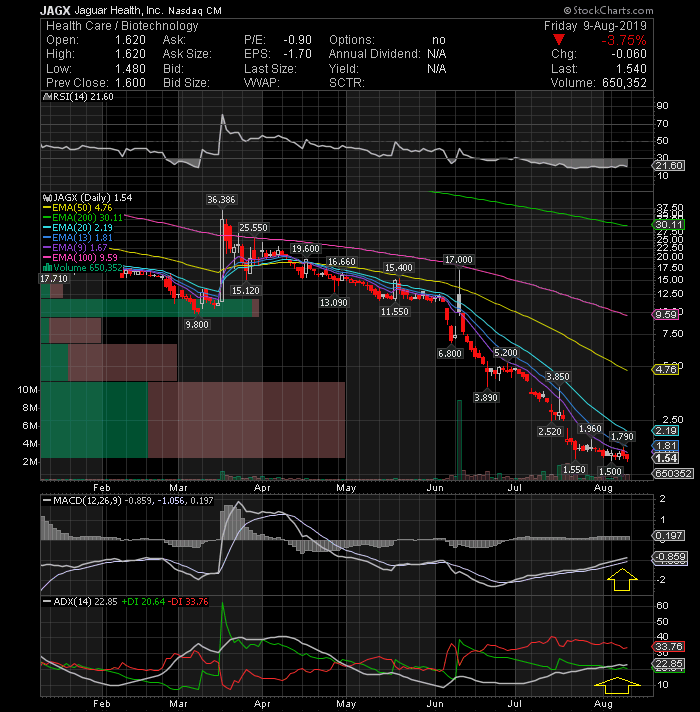Click the JAGX ticker symbol in the header
The image size is (700, 712).
pyautogui.click(x=55, y=10)
